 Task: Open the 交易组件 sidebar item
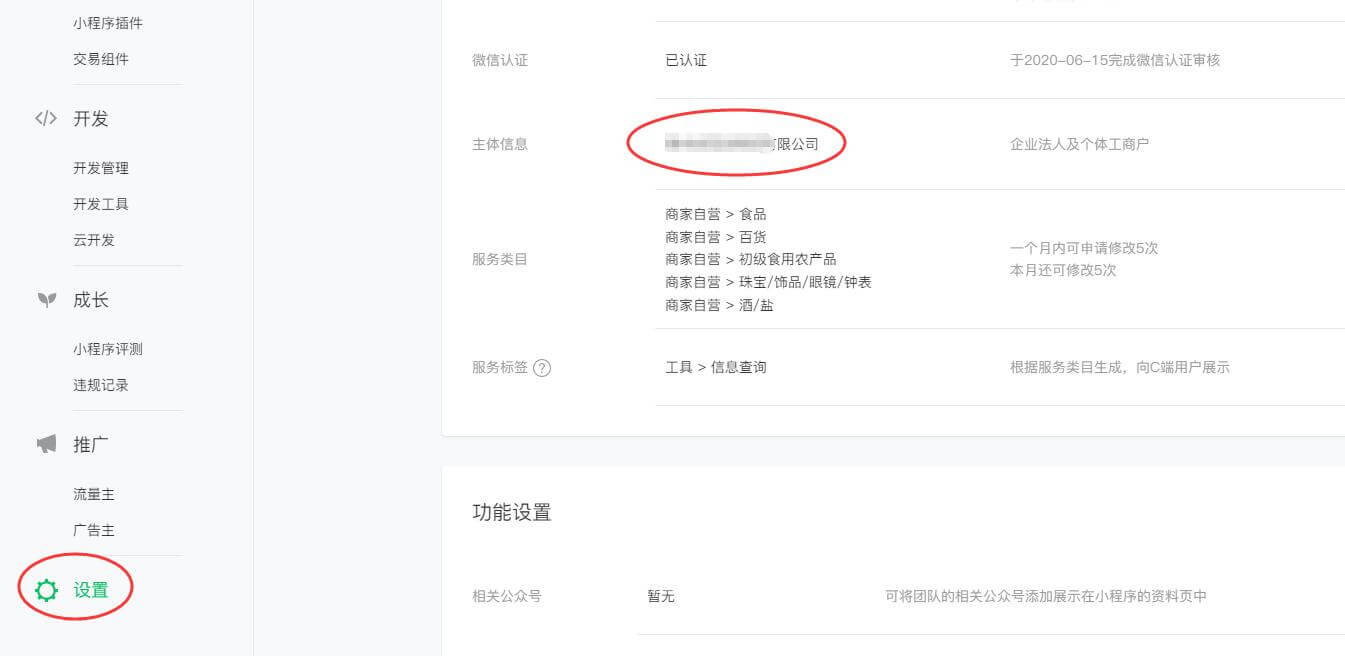[x=101, y=59]
